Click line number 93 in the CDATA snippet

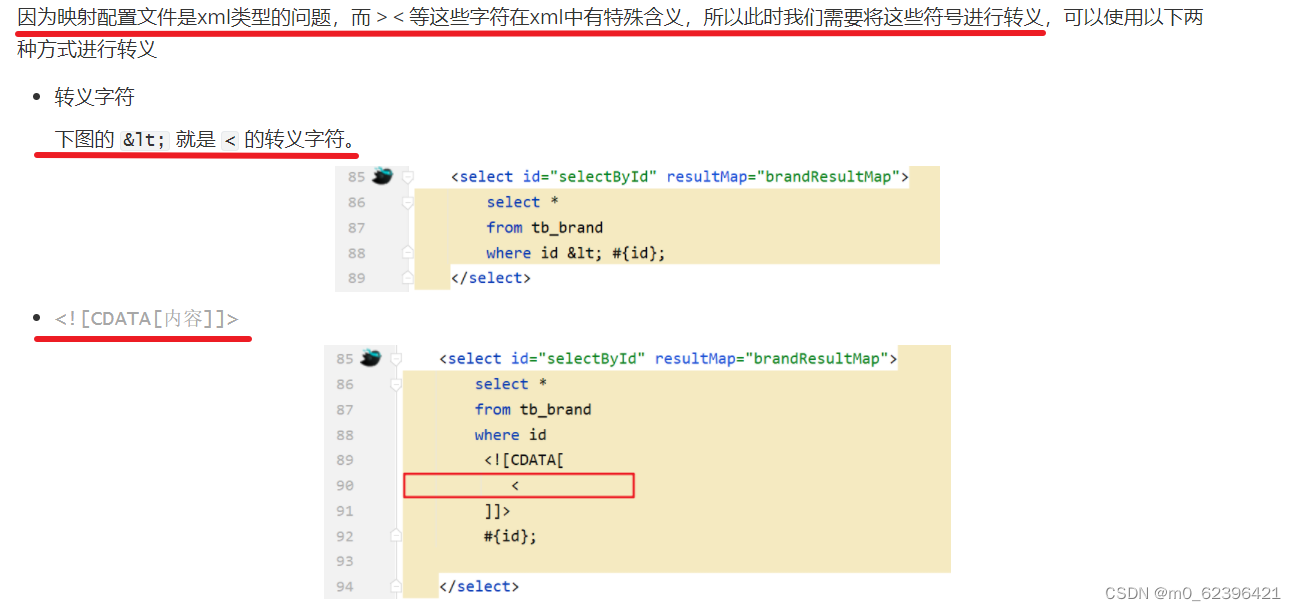click(x=345, y=561)
